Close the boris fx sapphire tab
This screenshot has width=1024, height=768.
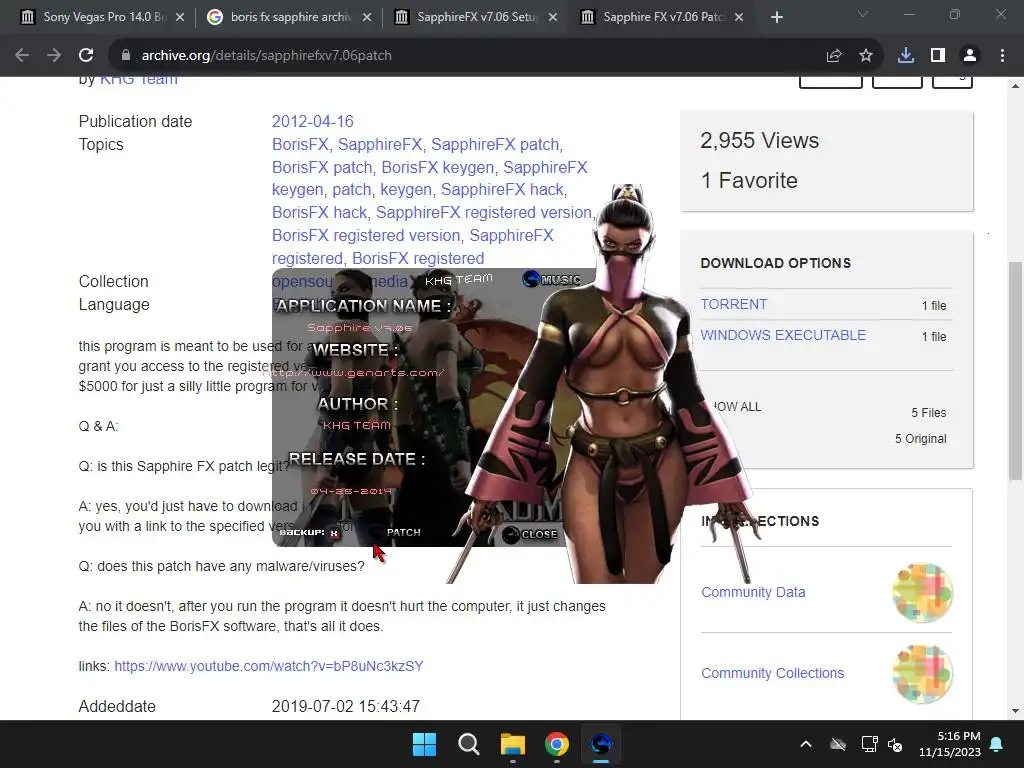pyautogui.click(x=367, y=17)
